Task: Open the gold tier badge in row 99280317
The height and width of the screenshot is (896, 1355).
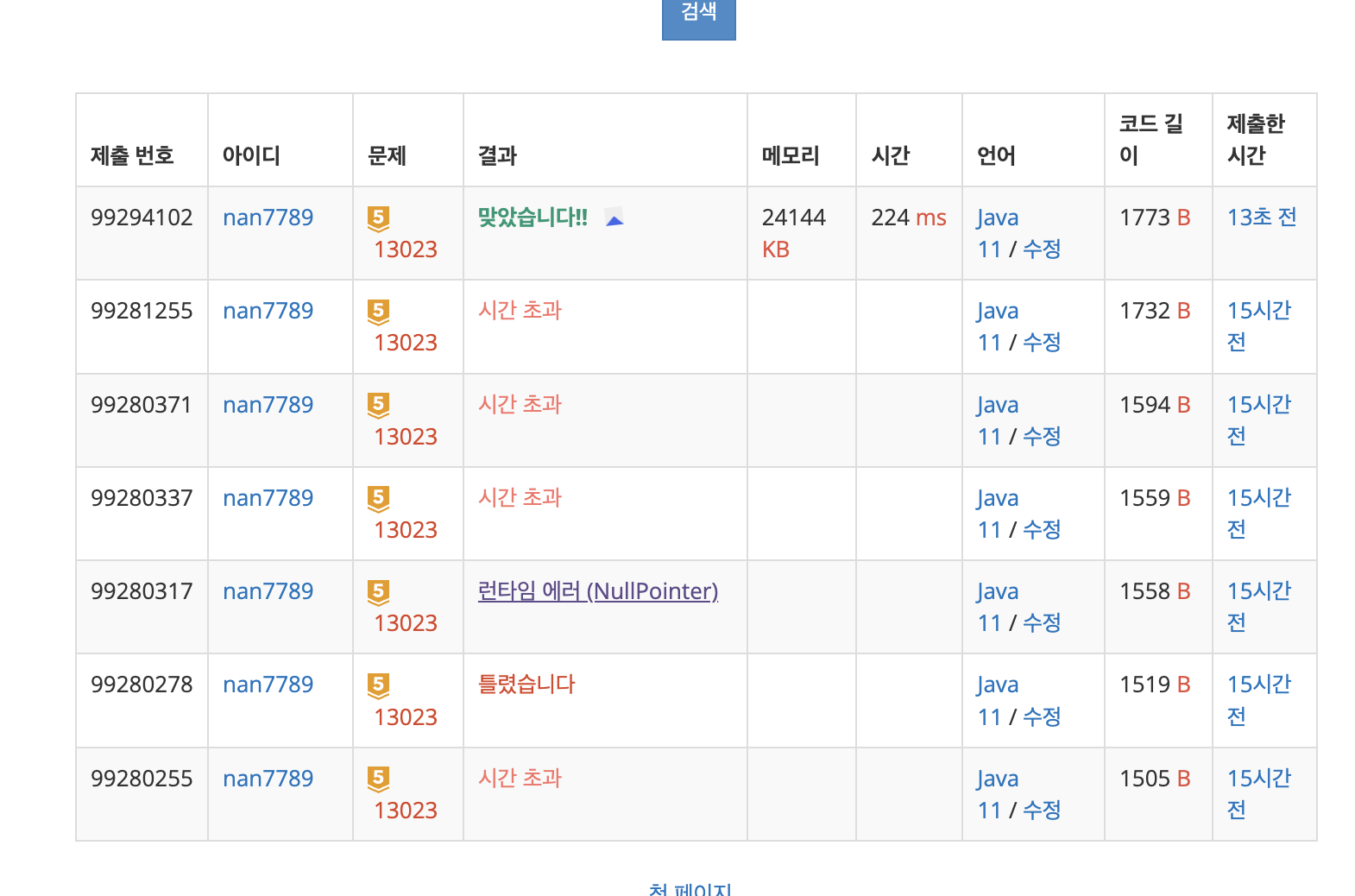Action: pyautogui.click(x=378, y=592)
